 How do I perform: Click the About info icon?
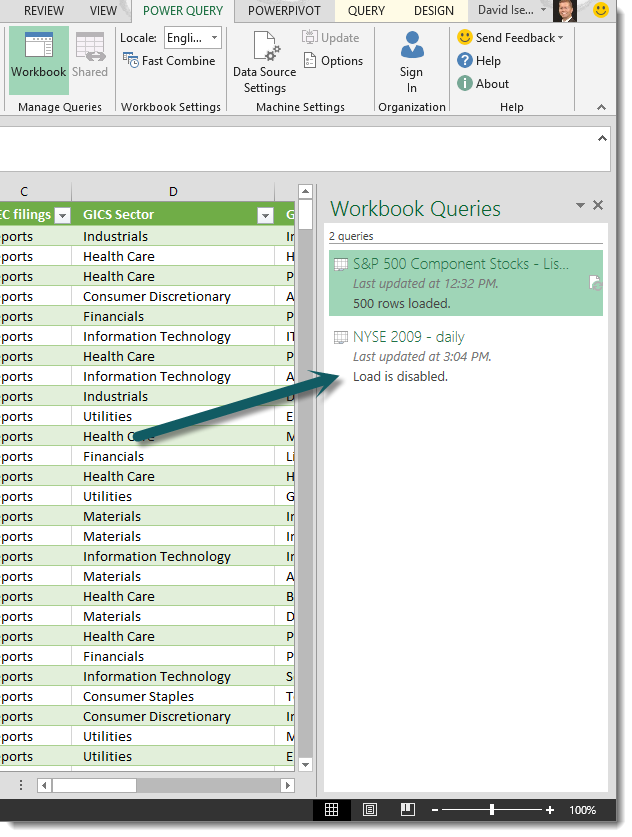[x=465, y=84]
